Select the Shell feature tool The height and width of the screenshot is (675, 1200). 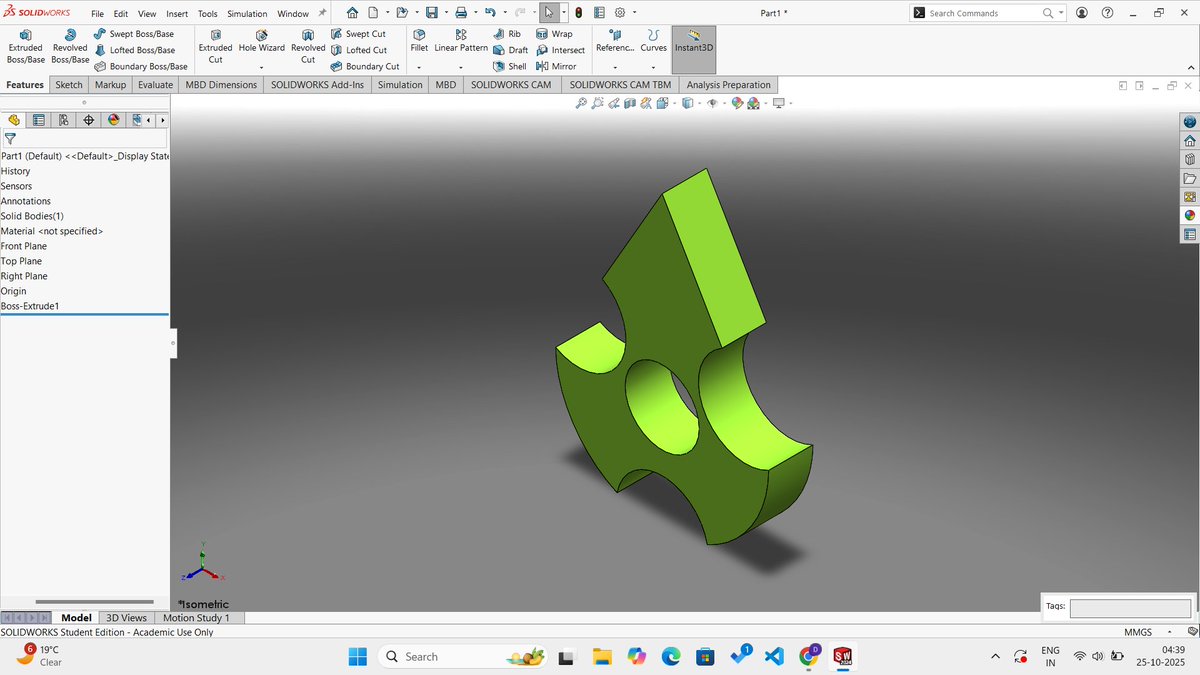click(510, 66)
